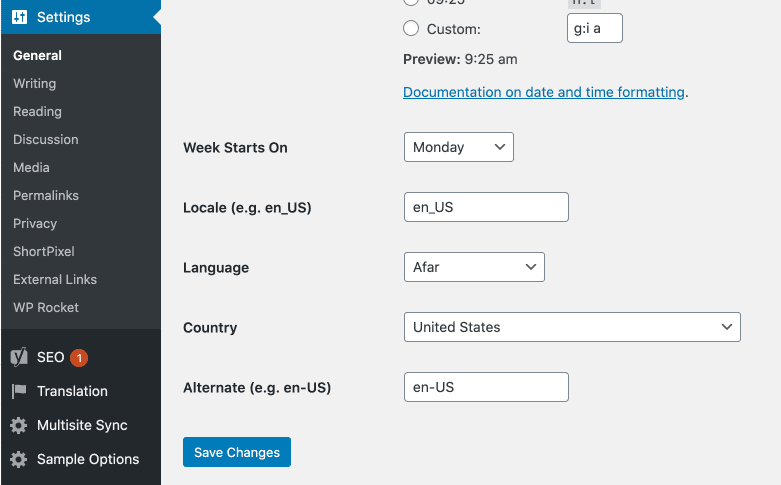Click the Yoast SEO icon
Image resolution: width=781 pixels, height=485 pixels.
(x=19, y=357)
